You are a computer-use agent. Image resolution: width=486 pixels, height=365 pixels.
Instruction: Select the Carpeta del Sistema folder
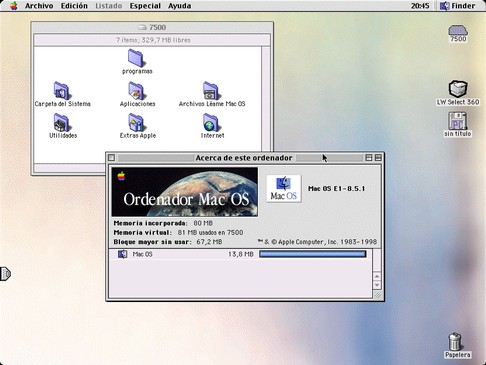(x=62, y=90)
